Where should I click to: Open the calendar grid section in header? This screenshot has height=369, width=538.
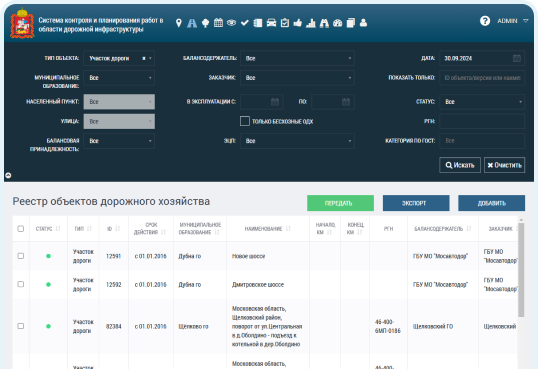218,23
